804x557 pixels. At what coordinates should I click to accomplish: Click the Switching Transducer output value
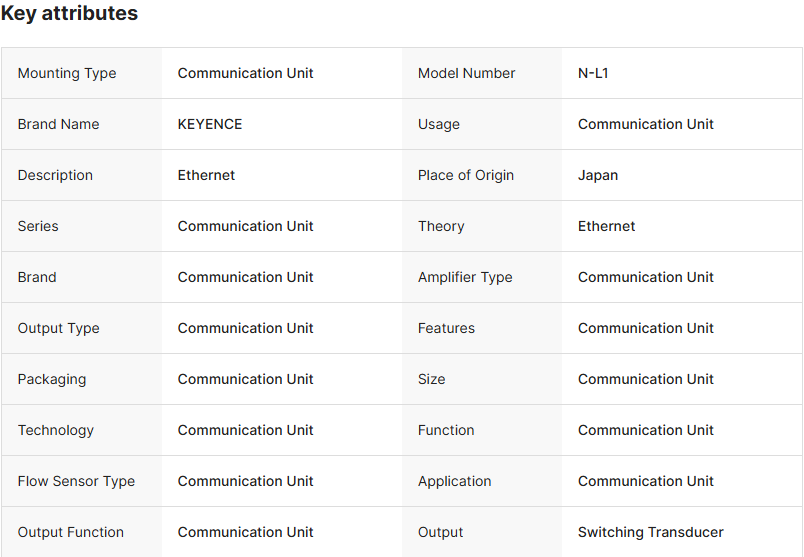650,532
